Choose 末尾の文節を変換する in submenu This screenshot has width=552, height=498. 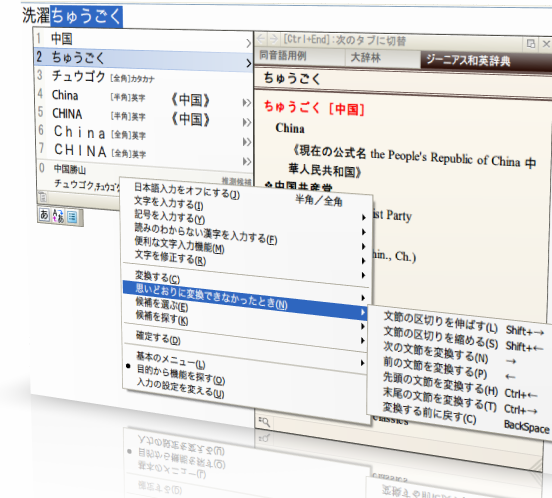coord(439,399)
